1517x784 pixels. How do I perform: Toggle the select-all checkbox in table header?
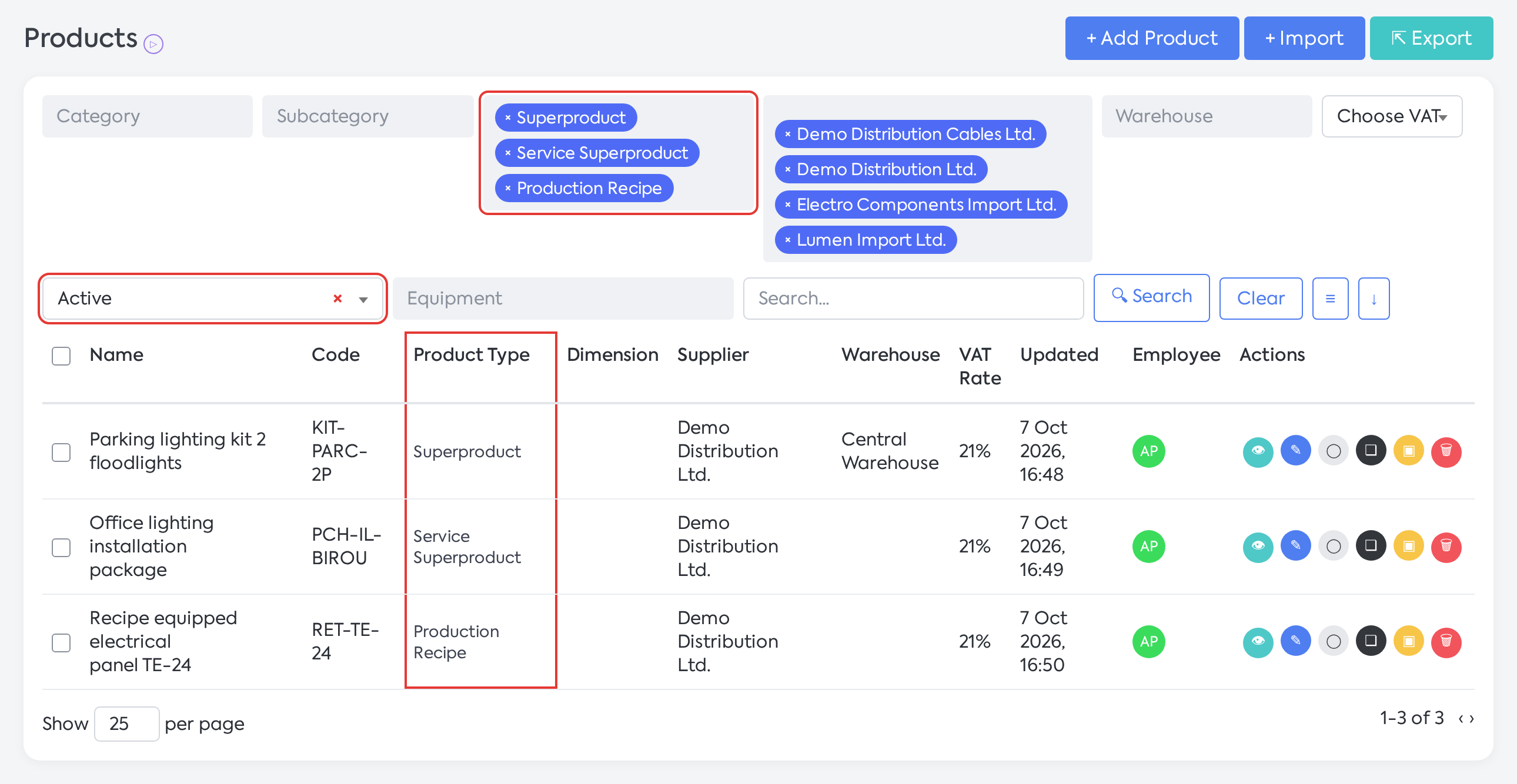pyautogui.click(x=61, y=356)
